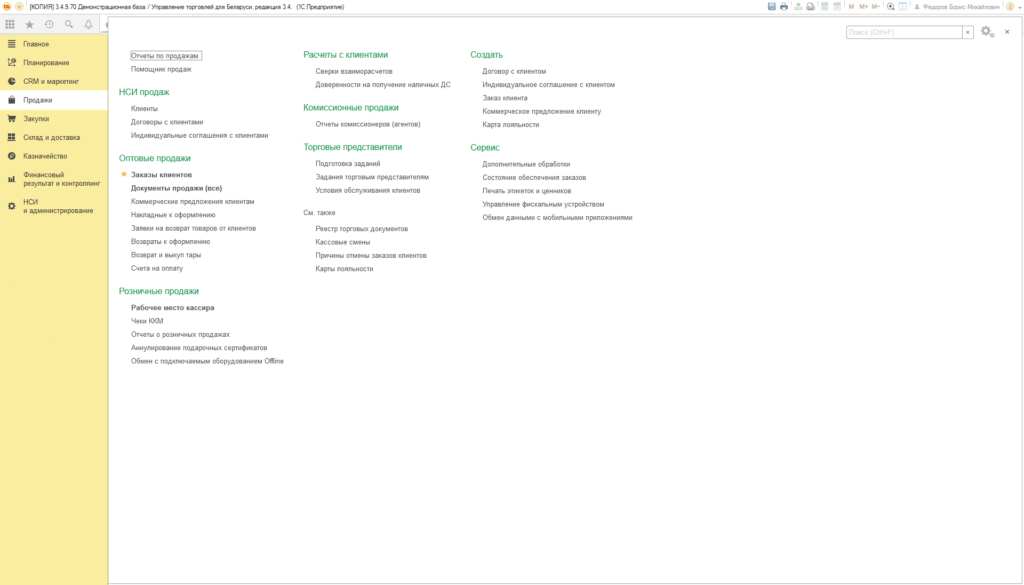Open НСИ и администрирование section
This screenshot has width=1024, height=585.
point(54,206)
